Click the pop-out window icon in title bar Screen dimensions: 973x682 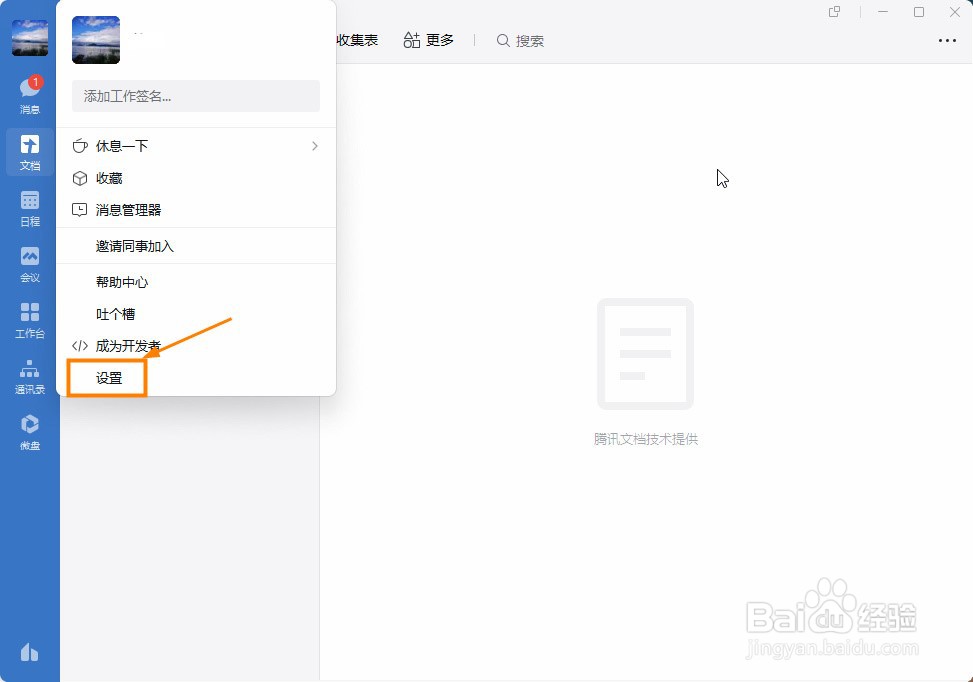pos(835,12)
